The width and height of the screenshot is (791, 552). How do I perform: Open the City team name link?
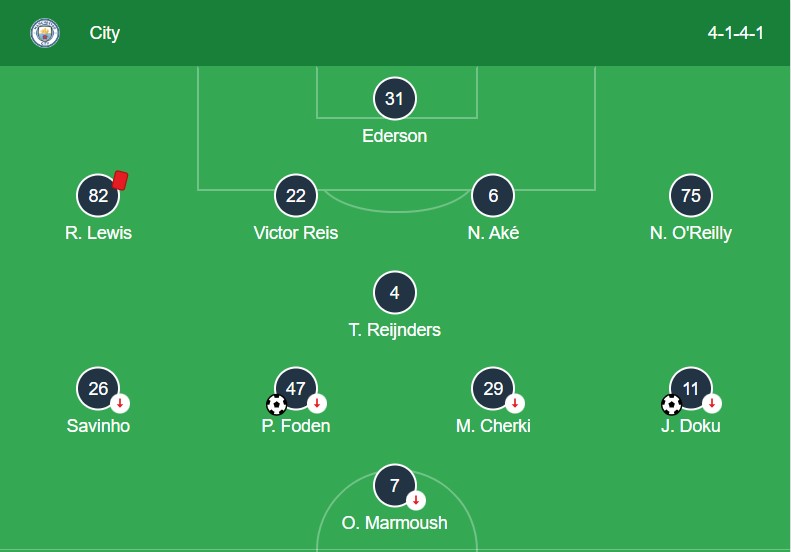point(105,33)
